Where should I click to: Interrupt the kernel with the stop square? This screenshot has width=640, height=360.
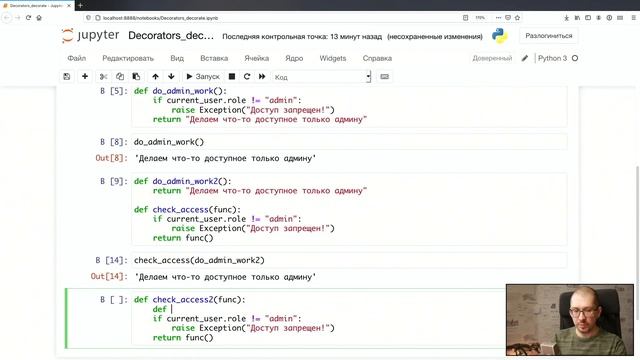click(x=232, y=77)
